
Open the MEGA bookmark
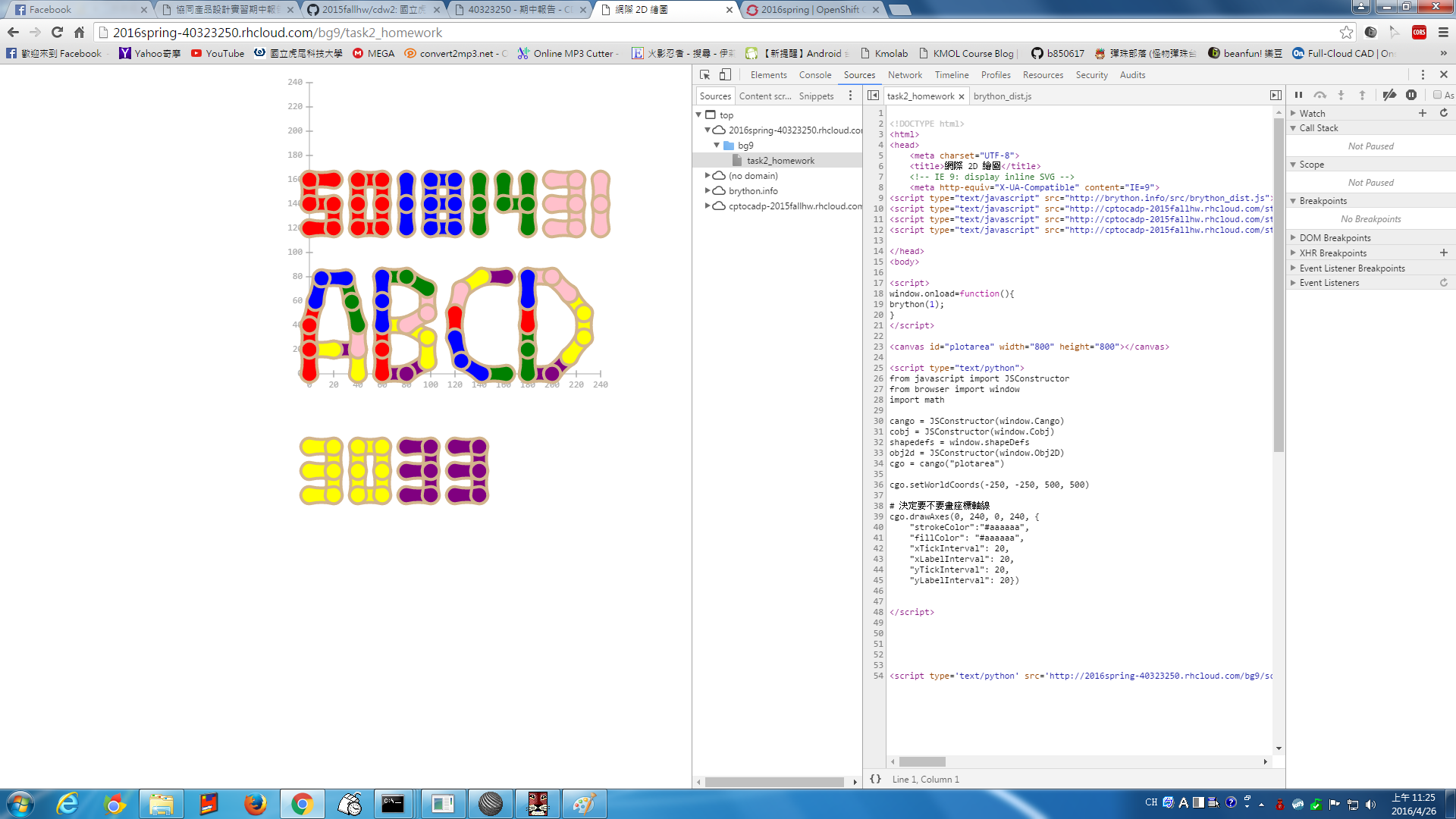(x=373, y=53)
